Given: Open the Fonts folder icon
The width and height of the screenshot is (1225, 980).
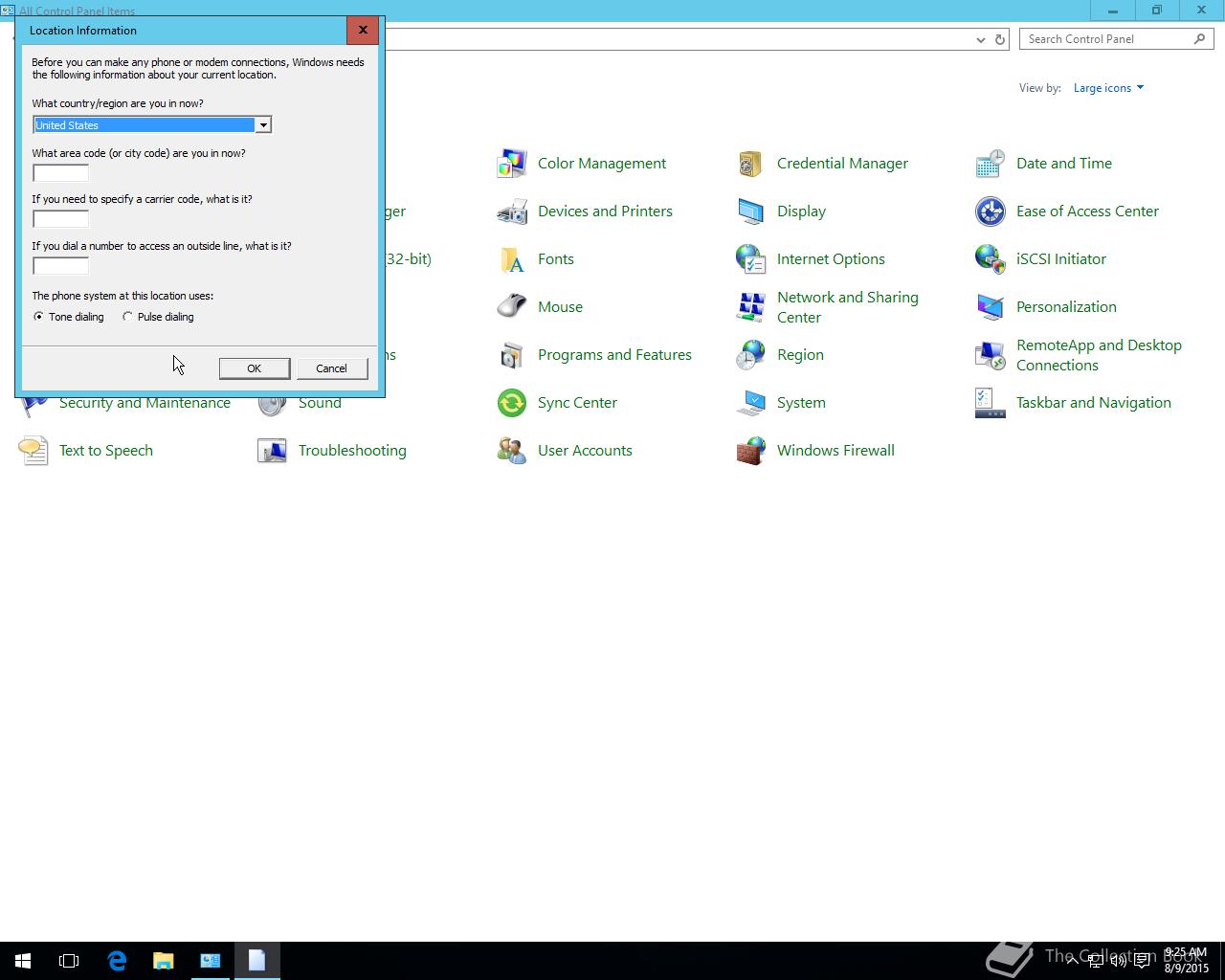Looking at the screenshot, I should (512, 259).
